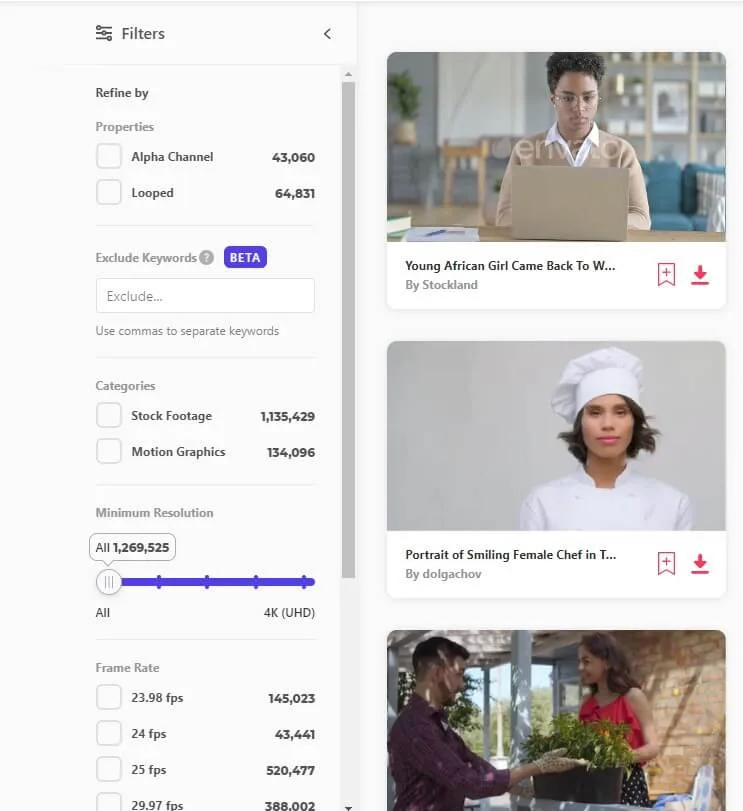This screenshot has height=811, width=743.
Task: Click the Looped count 64,831
Action: coord(295,193)
